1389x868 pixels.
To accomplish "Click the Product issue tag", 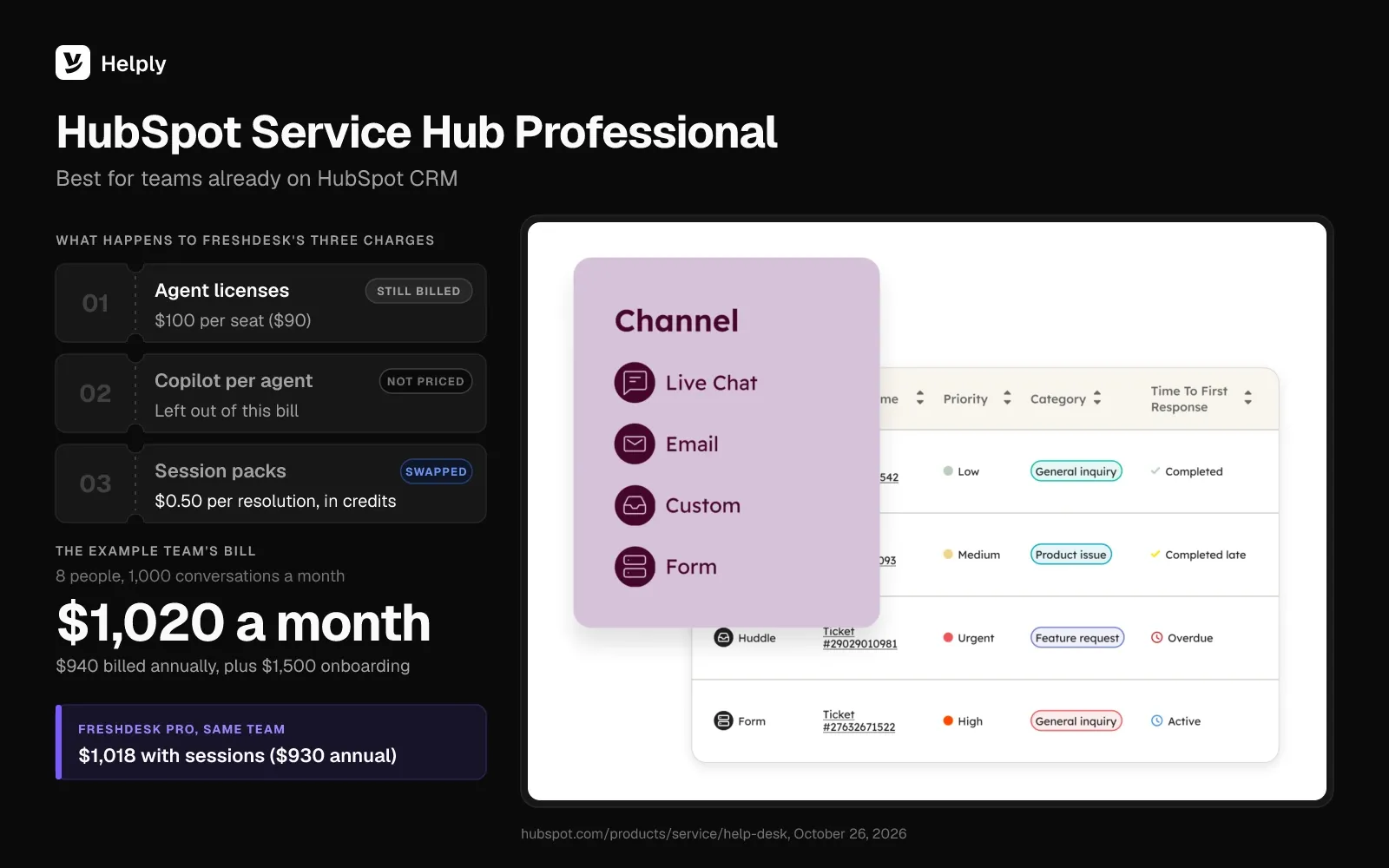I will click(x=1071, y=555).
